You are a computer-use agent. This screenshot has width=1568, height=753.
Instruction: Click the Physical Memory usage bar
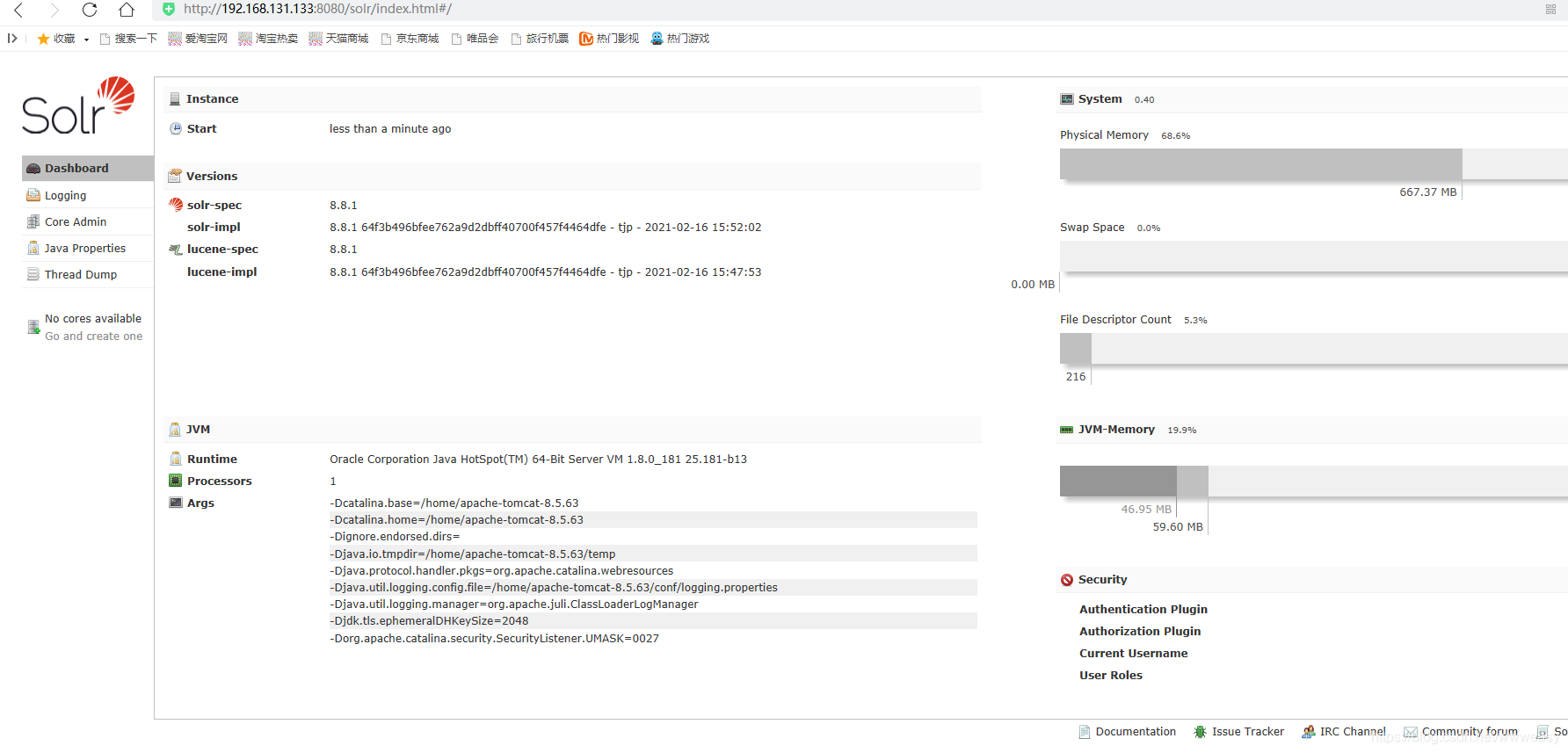(x=1314, y=164)
